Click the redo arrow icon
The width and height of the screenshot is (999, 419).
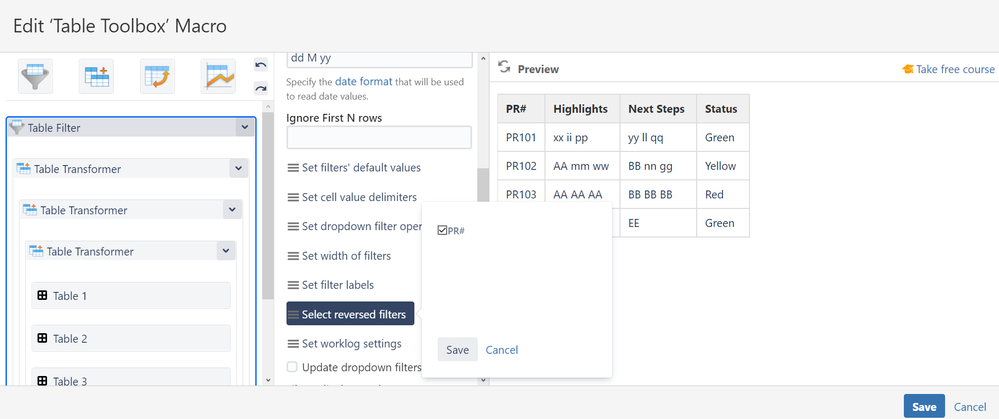pos(261,89)
